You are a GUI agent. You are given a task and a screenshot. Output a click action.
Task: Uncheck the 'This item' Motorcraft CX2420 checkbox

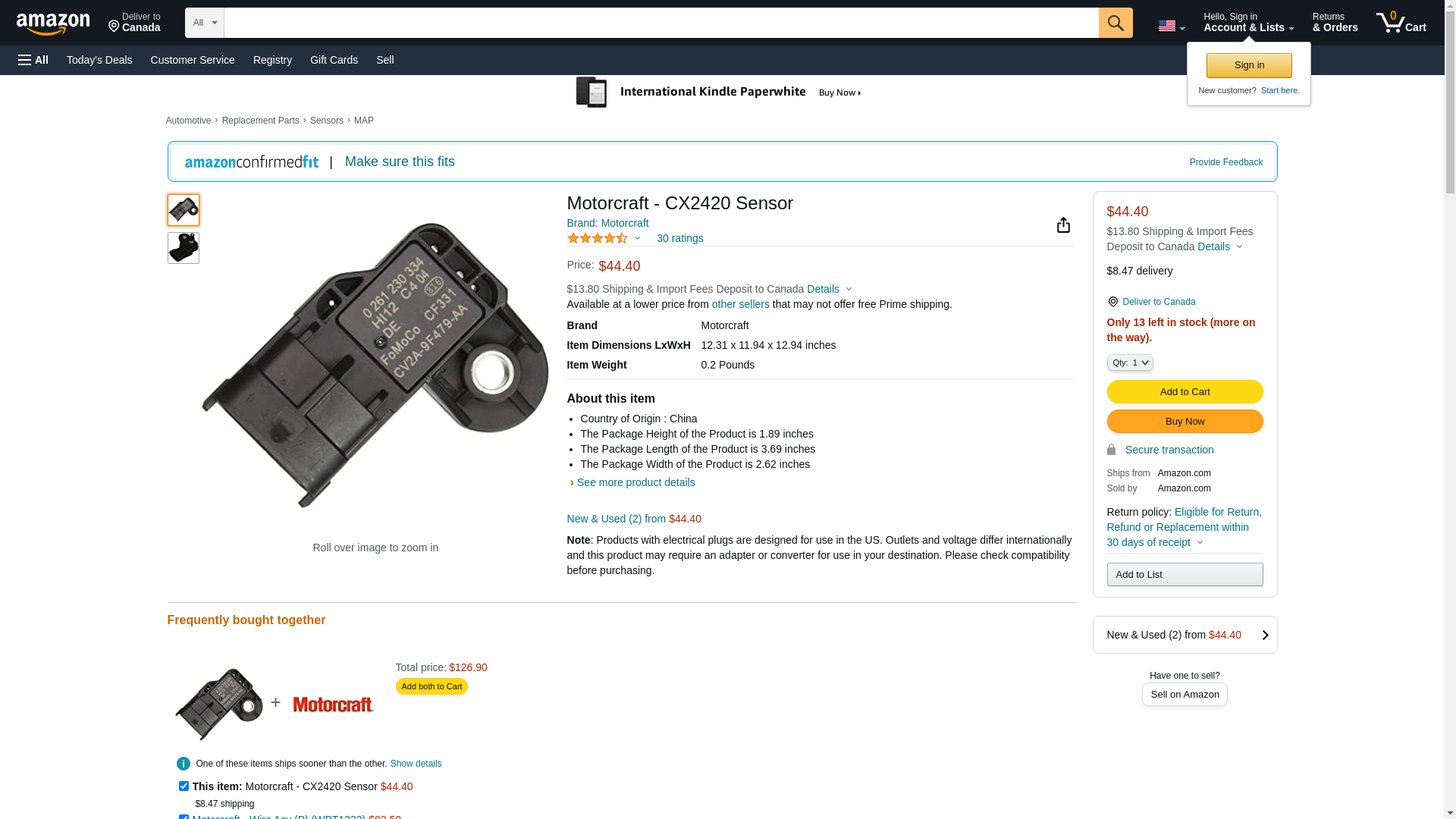coord(184,786)
